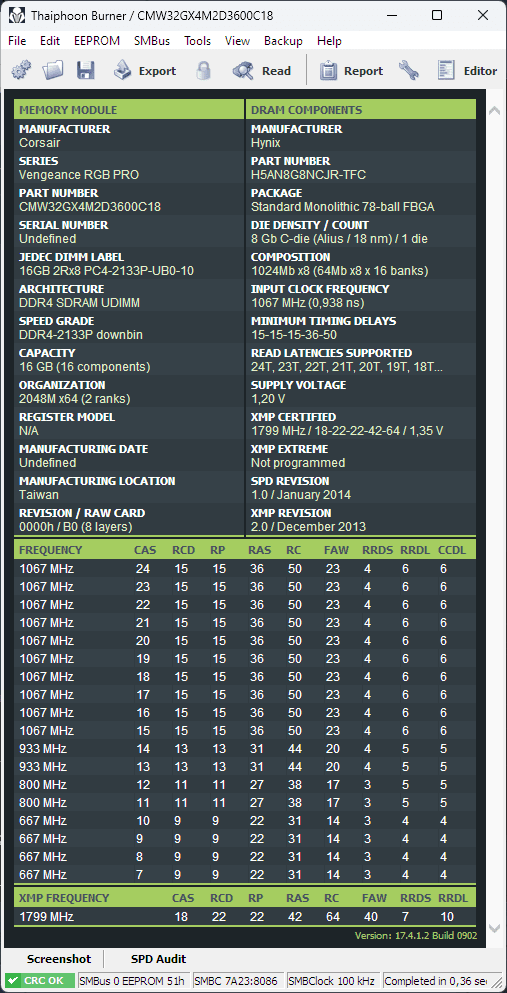Click the XMP FREQUENCY header

tap(64, 897)
